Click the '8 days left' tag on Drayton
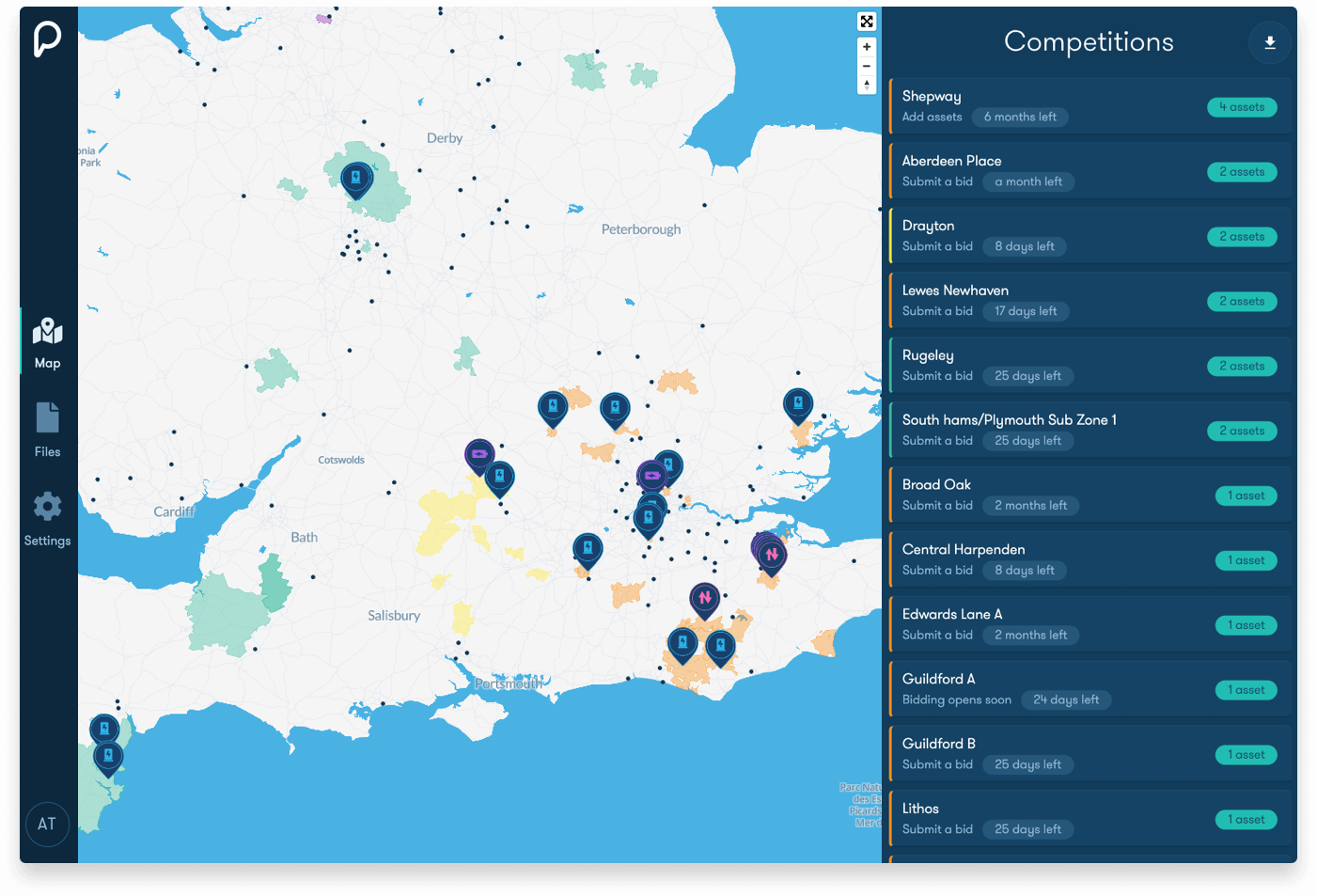Screen dimensions: 1317x896 (x=1025, y=247)
